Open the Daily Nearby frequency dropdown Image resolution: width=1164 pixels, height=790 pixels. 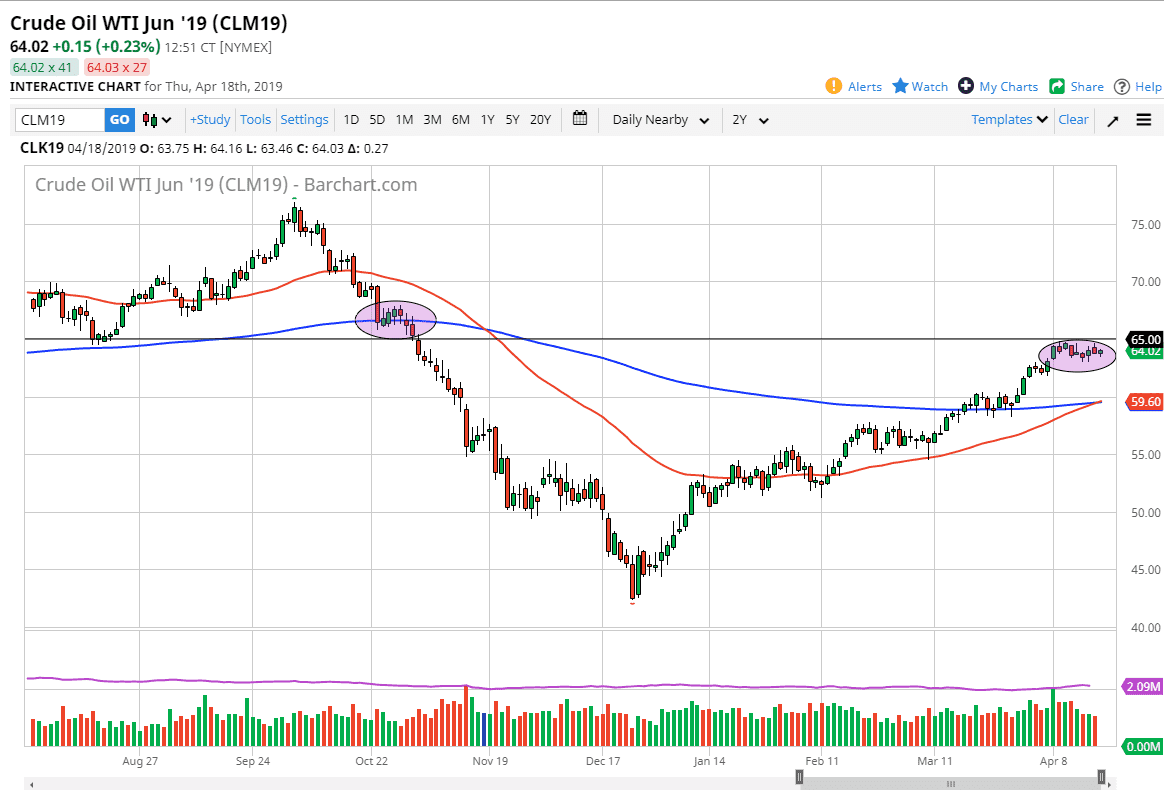click(660, 119)
